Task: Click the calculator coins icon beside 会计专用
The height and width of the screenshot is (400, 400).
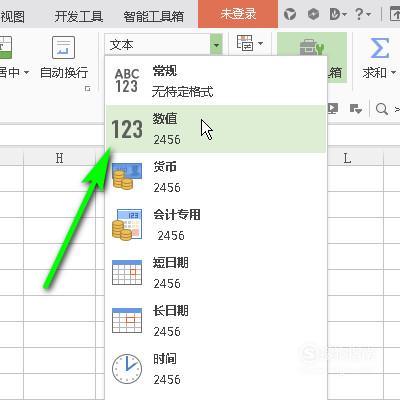Action: tap(127, 225)
